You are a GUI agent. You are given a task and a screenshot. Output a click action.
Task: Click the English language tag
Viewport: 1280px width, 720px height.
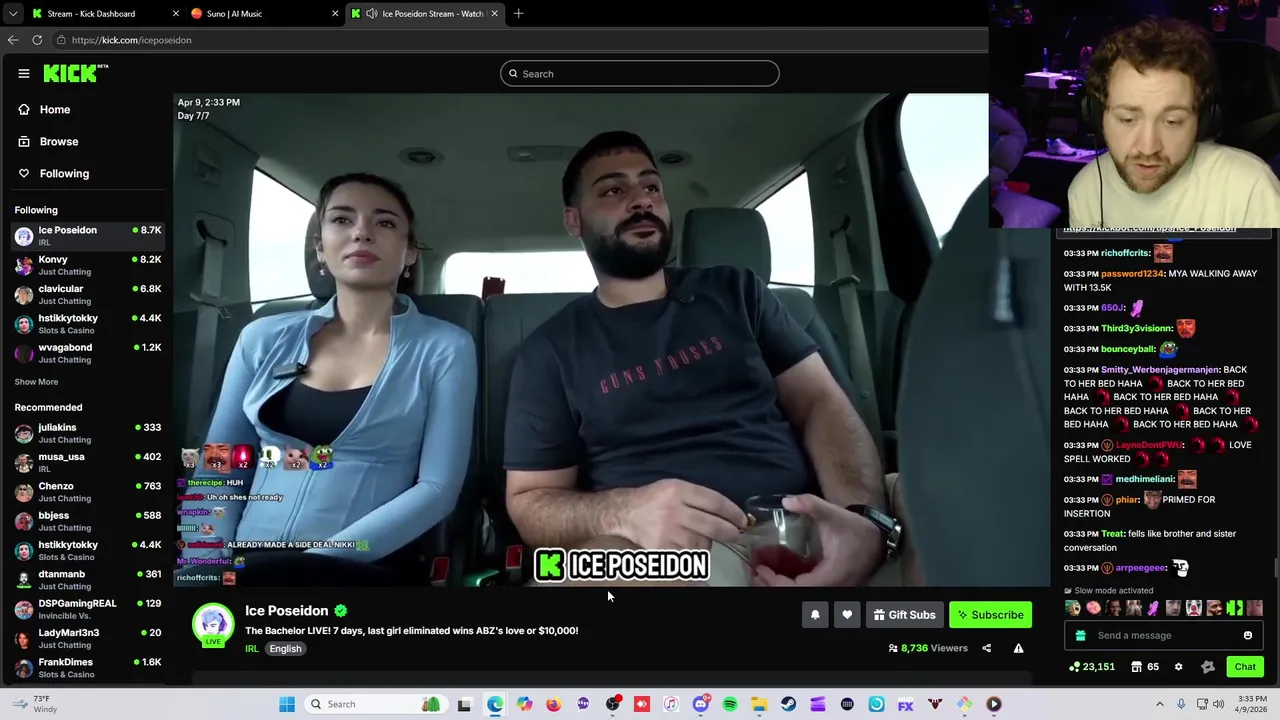pos(285,649)
